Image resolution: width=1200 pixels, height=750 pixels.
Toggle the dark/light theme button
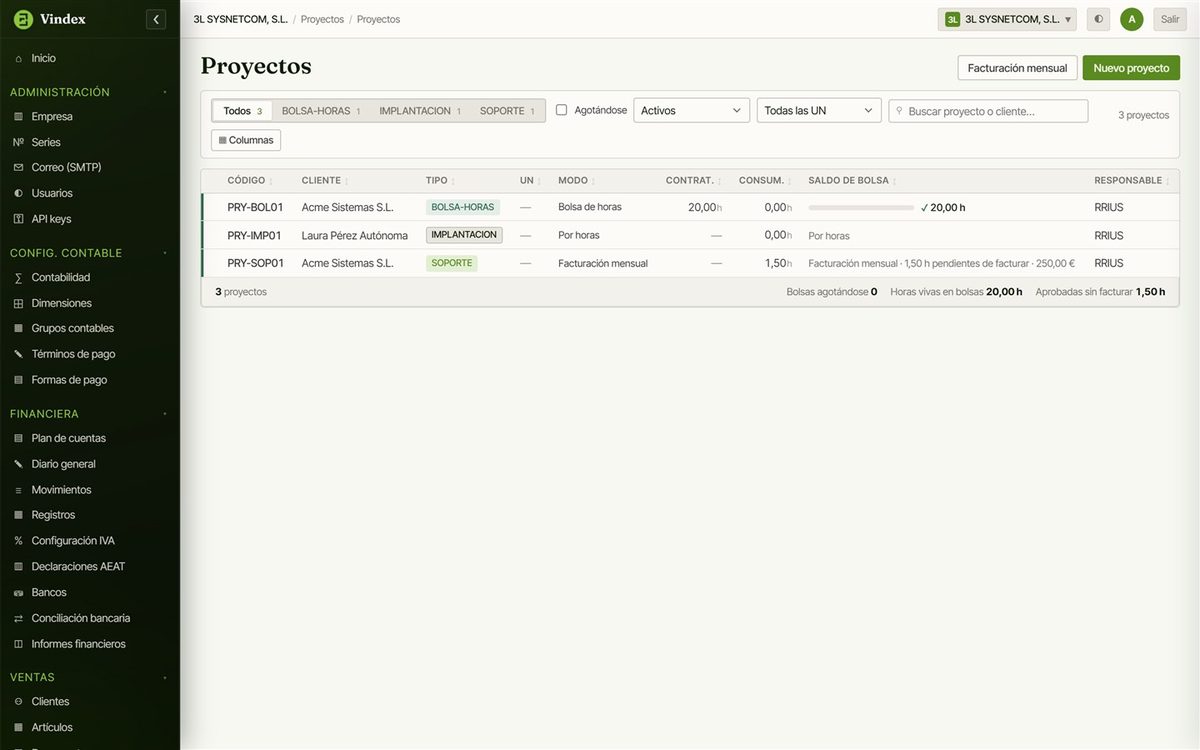point(1099,19)
